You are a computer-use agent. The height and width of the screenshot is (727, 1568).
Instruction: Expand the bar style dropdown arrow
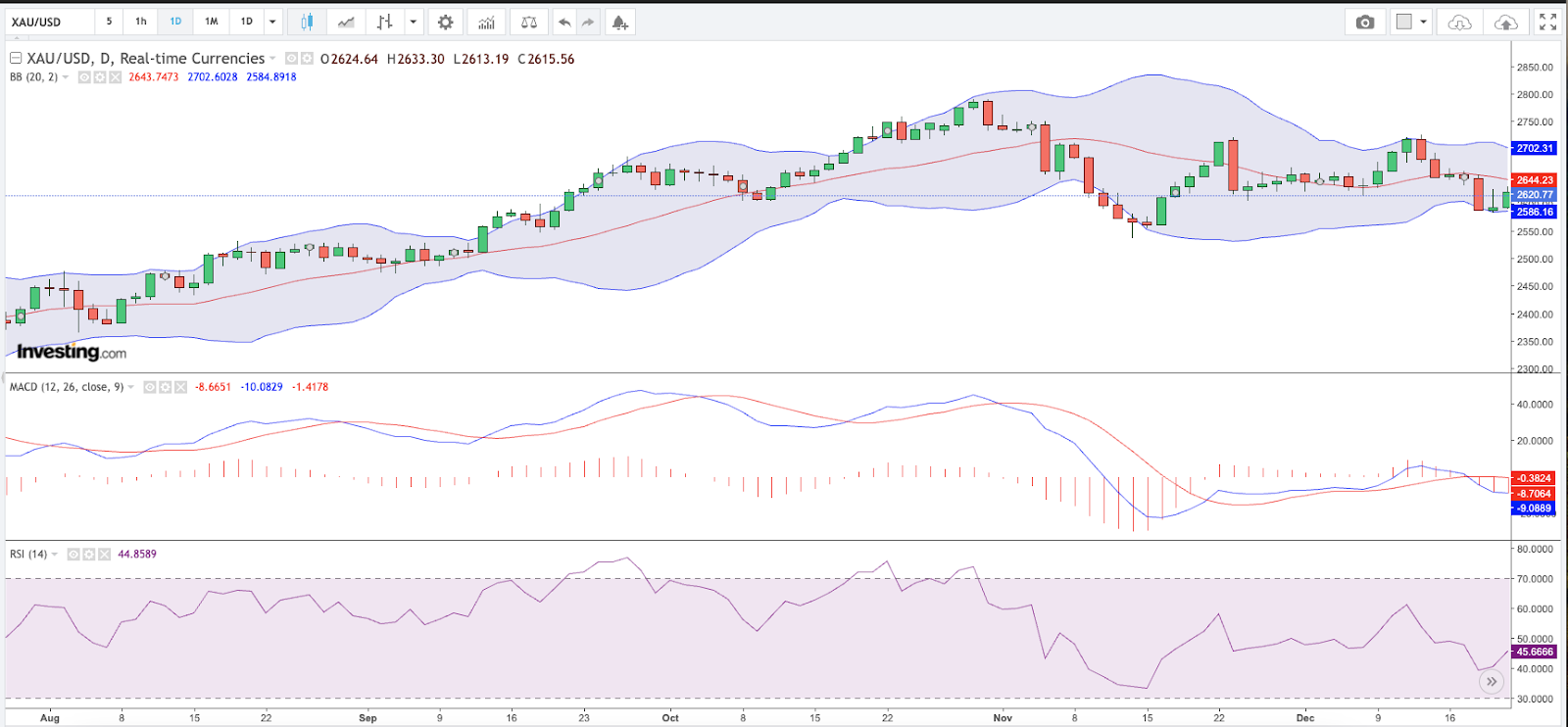pyautogui.click(x=414, y=22)
